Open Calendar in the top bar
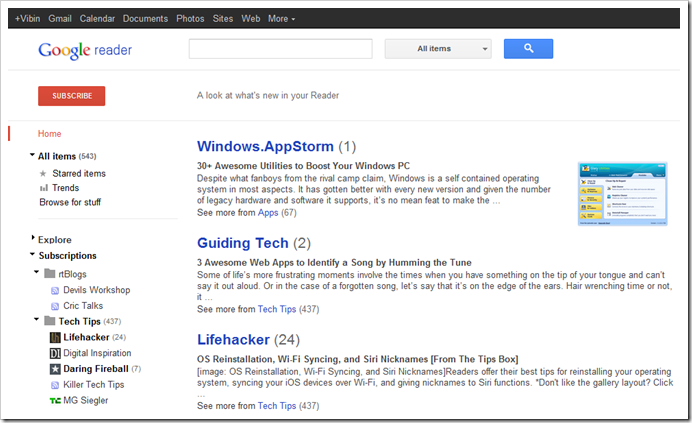This screenshot has width=692, height=423. coord(97,19)
